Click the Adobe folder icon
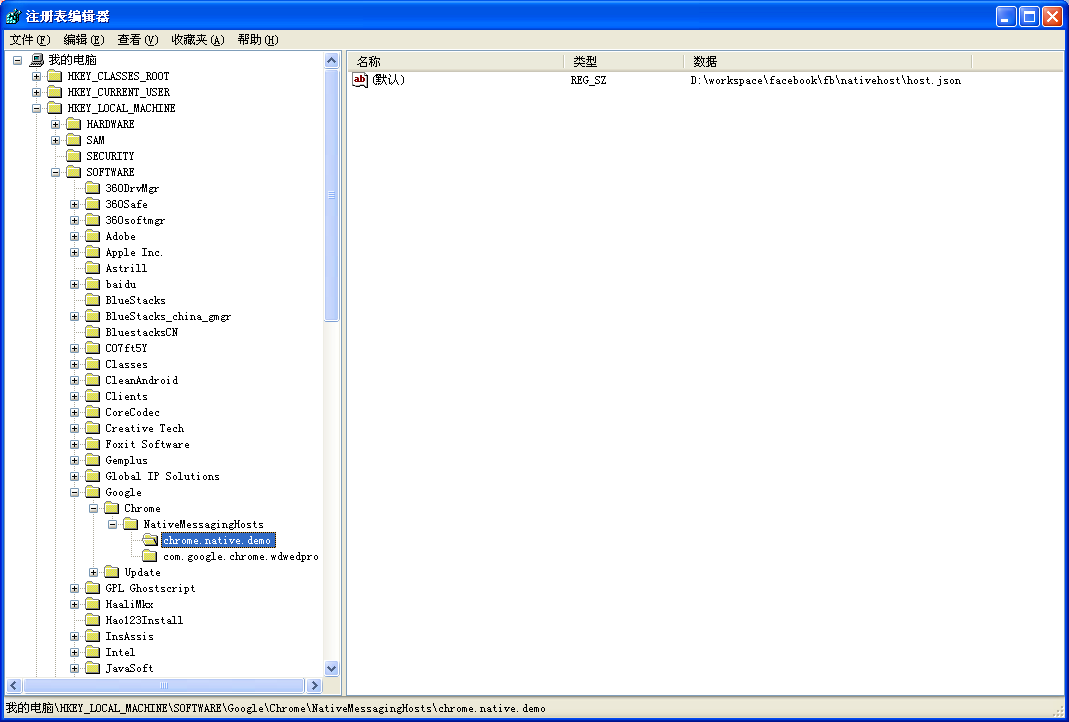Viewport: 1069px width, 722px height. (x=93, y=237)
